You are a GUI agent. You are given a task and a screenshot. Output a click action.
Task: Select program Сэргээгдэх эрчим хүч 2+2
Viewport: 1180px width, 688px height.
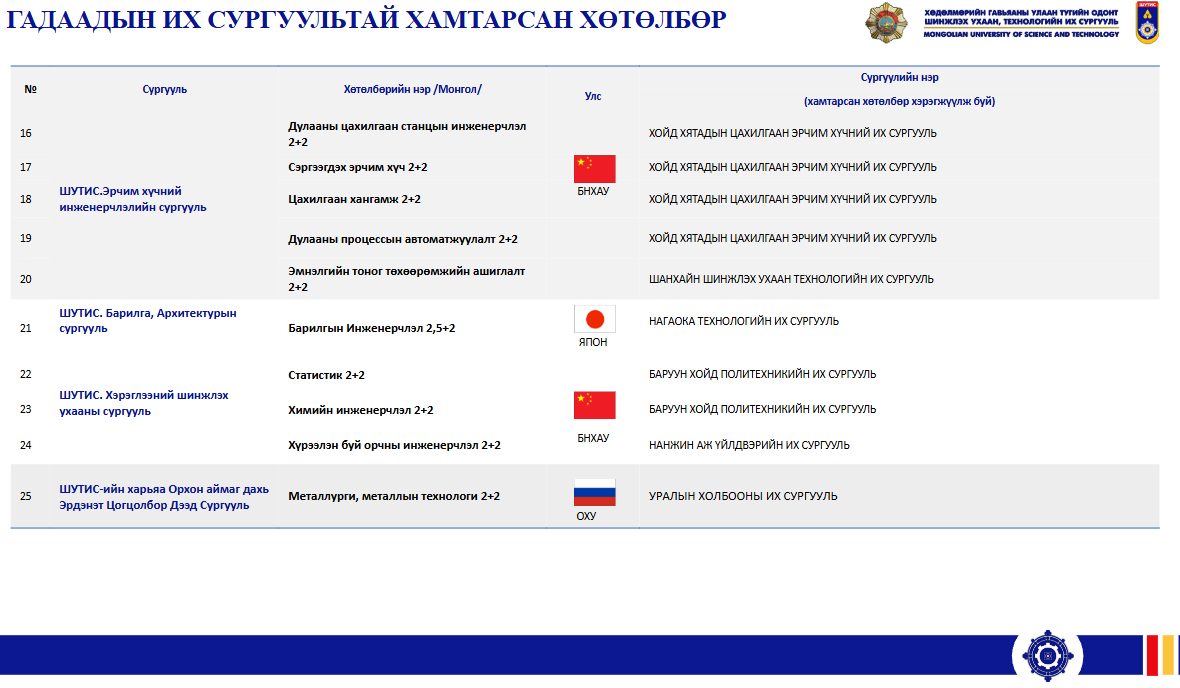[357, 167]
